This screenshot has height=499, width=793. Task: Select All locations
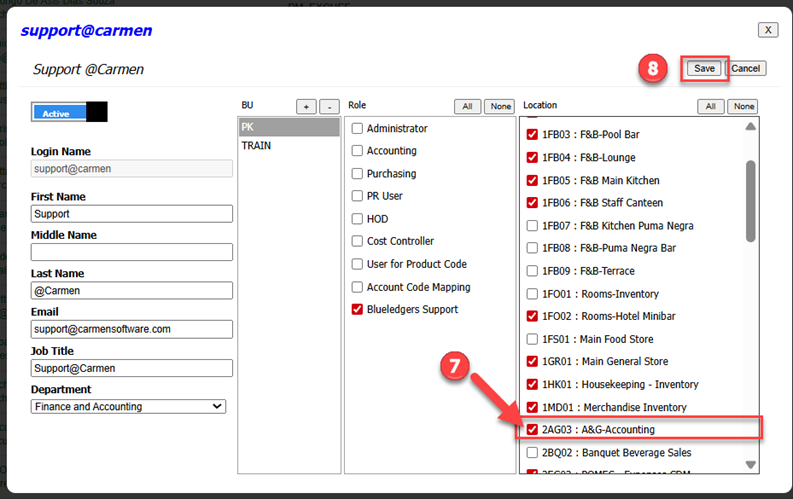click(x=710, y=106)
